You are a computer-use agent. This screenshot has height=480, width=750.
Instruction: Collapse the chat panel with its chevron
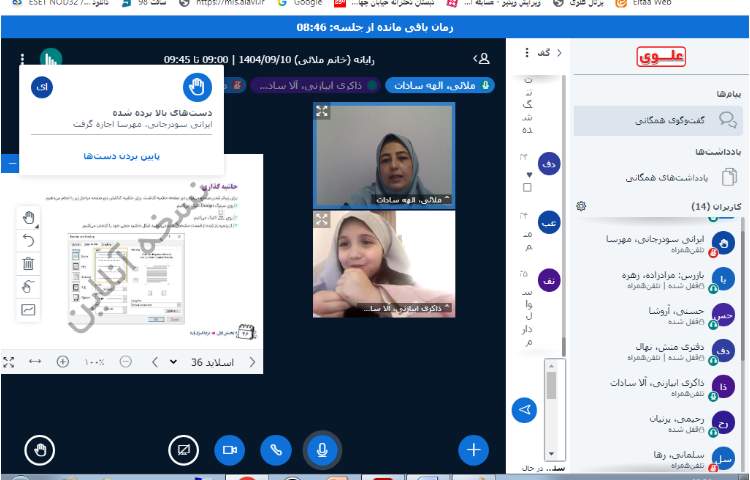[x=559, y=53]
